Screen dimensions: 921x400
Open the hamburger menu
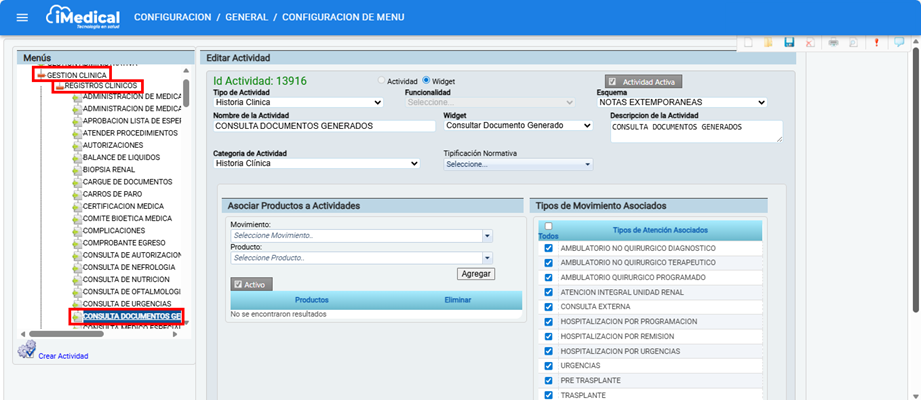(x=23, y=17)
